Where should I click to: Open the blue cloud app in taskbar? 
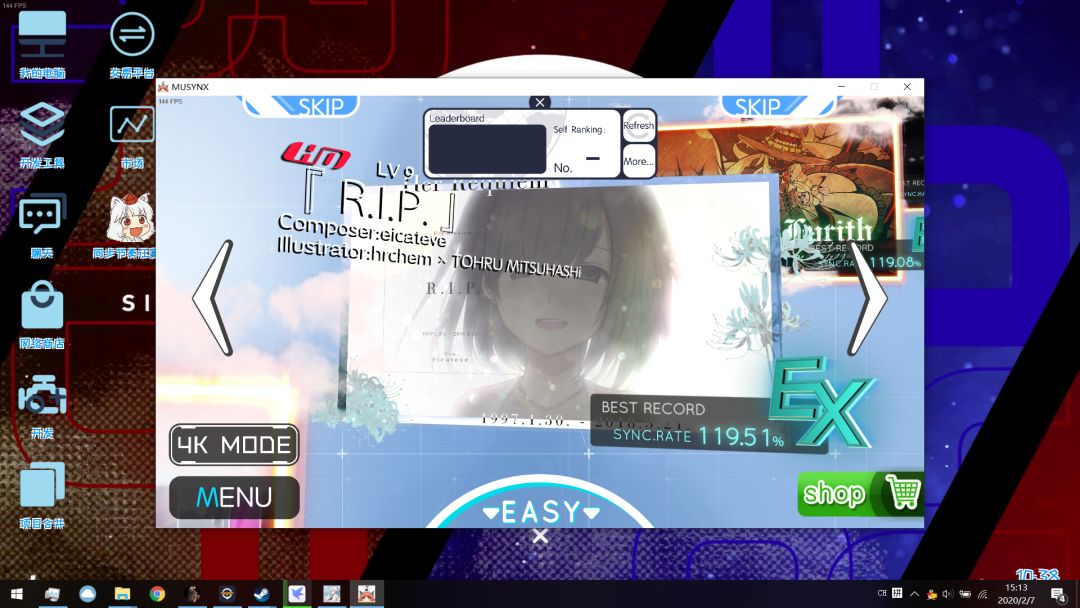click(87, 594)
